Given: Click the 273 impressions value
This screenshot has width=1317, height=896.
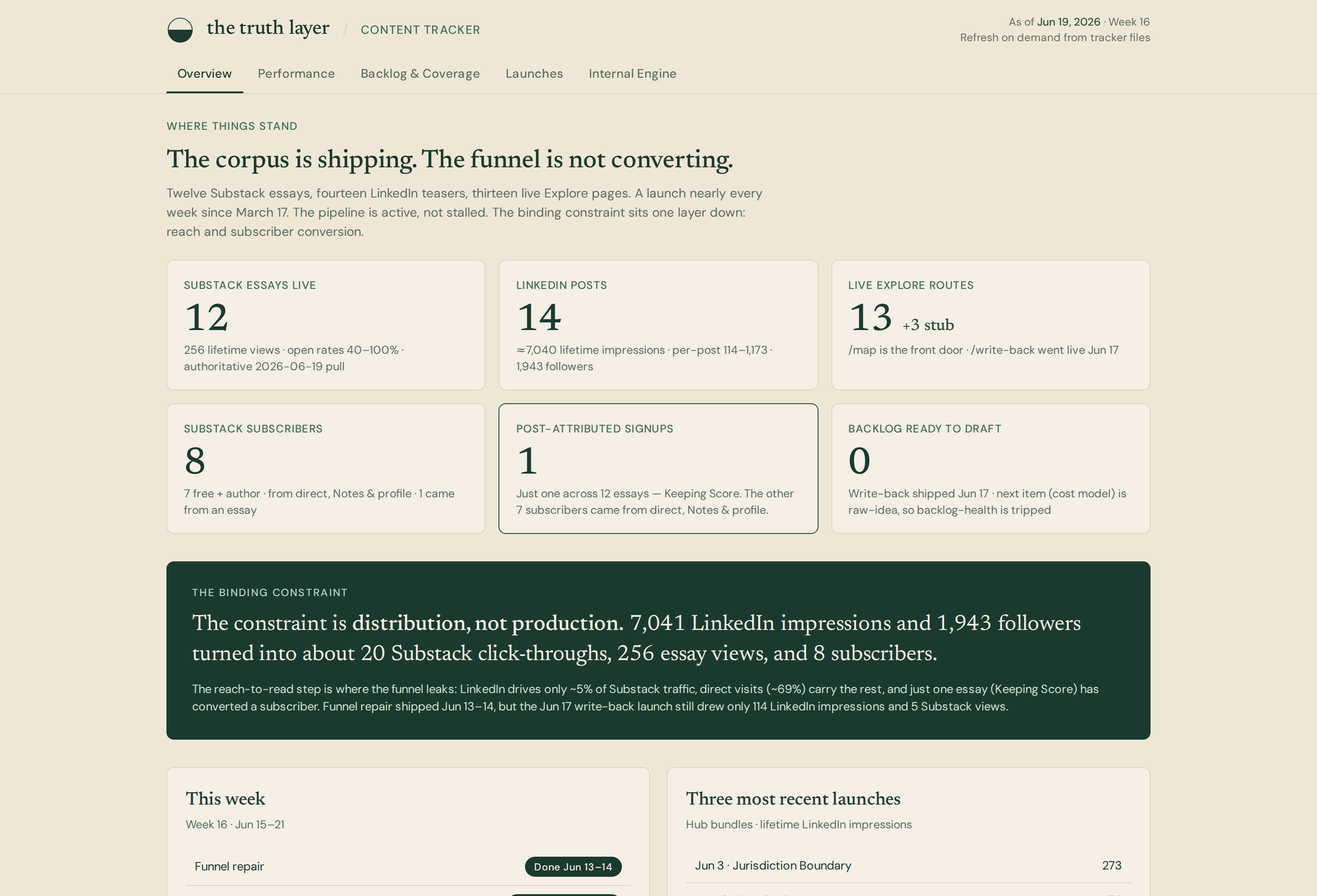Looking at the screenshot, I should (1111, 865).
